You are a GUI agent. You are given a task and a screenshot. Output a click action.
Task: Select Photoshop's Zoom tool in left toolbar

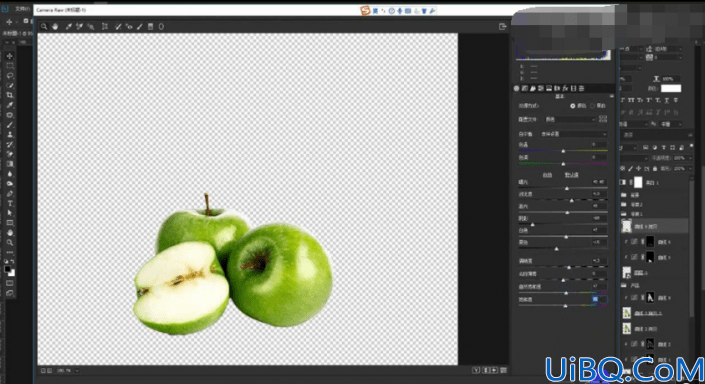[x=9, y=243]
